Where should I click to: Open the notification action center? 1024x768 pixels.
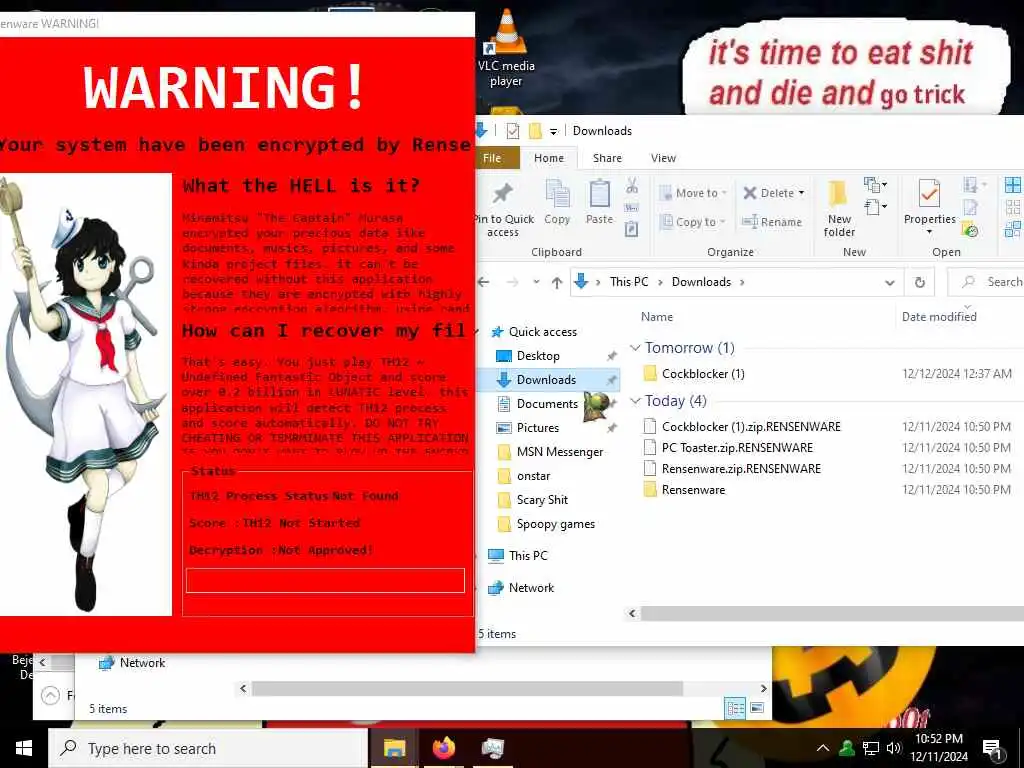[x=992, y=748]
